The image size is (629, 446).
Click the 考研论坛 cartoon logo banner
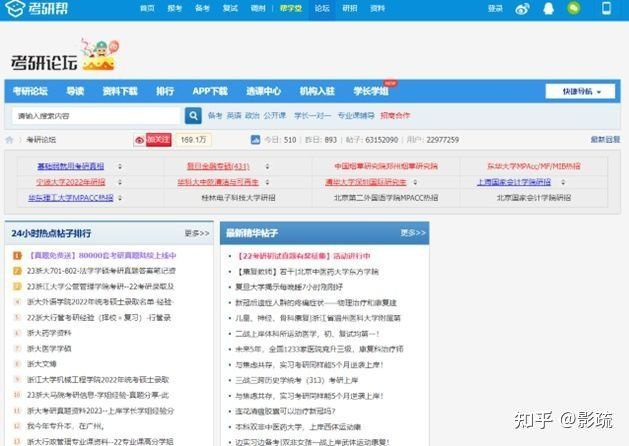click(64, 56)
